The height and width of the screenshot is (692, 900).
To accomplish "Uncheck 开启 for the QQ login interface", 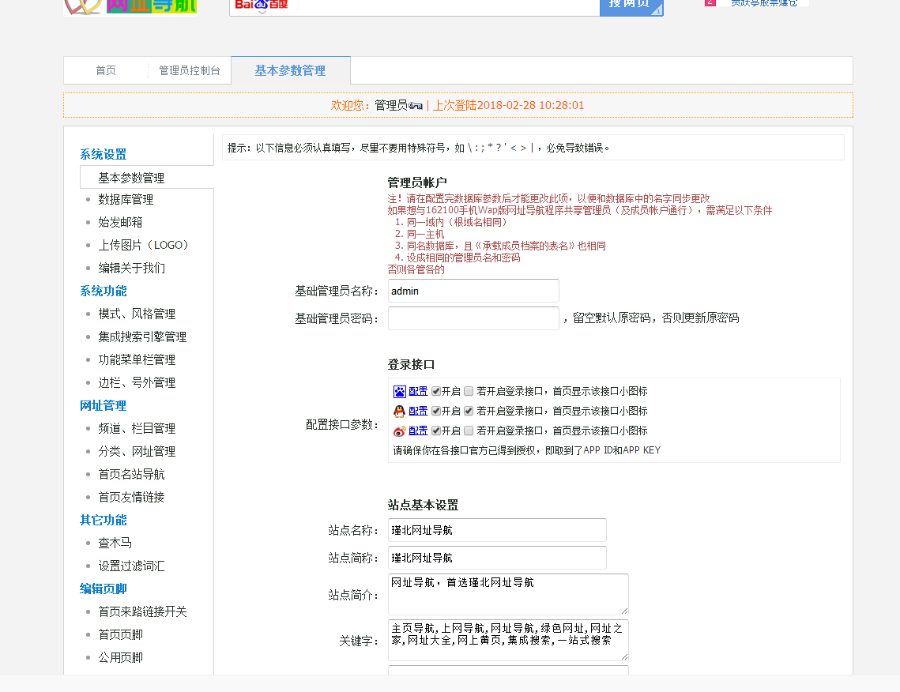I will (x=434, y=411).
